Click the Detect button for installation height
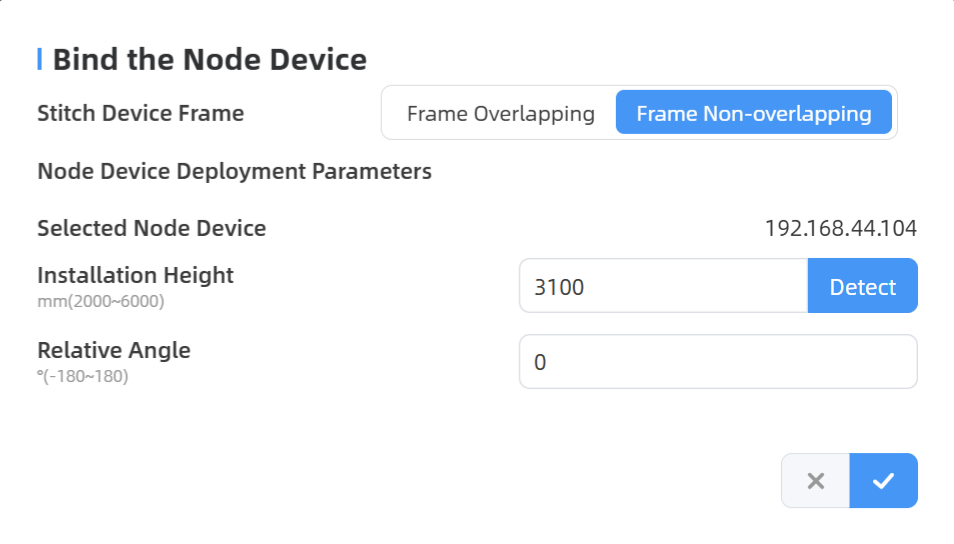 (x=863, y=286)
